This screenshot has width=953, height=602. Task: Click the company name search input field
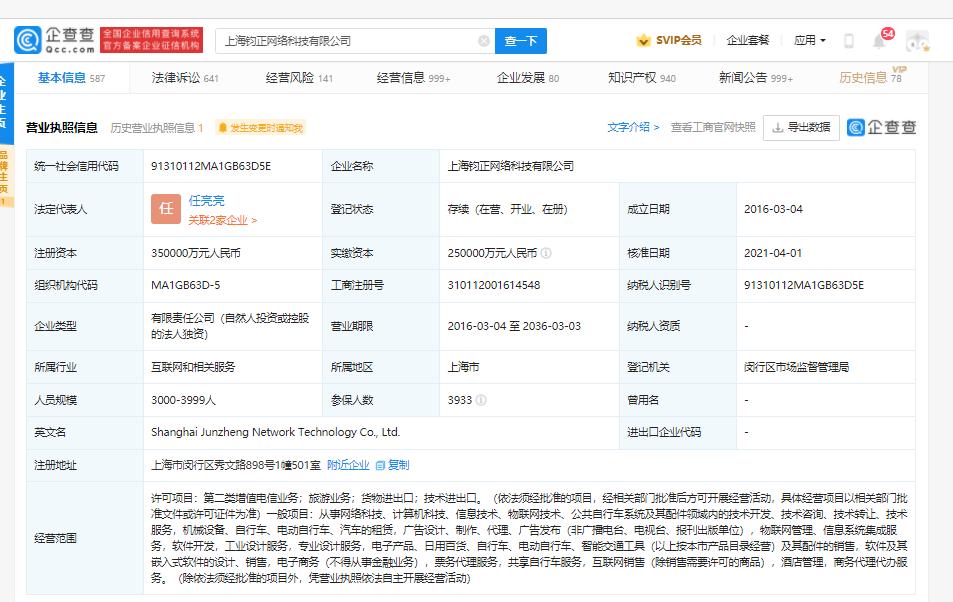pyautogui.click(x=346, y=41)
